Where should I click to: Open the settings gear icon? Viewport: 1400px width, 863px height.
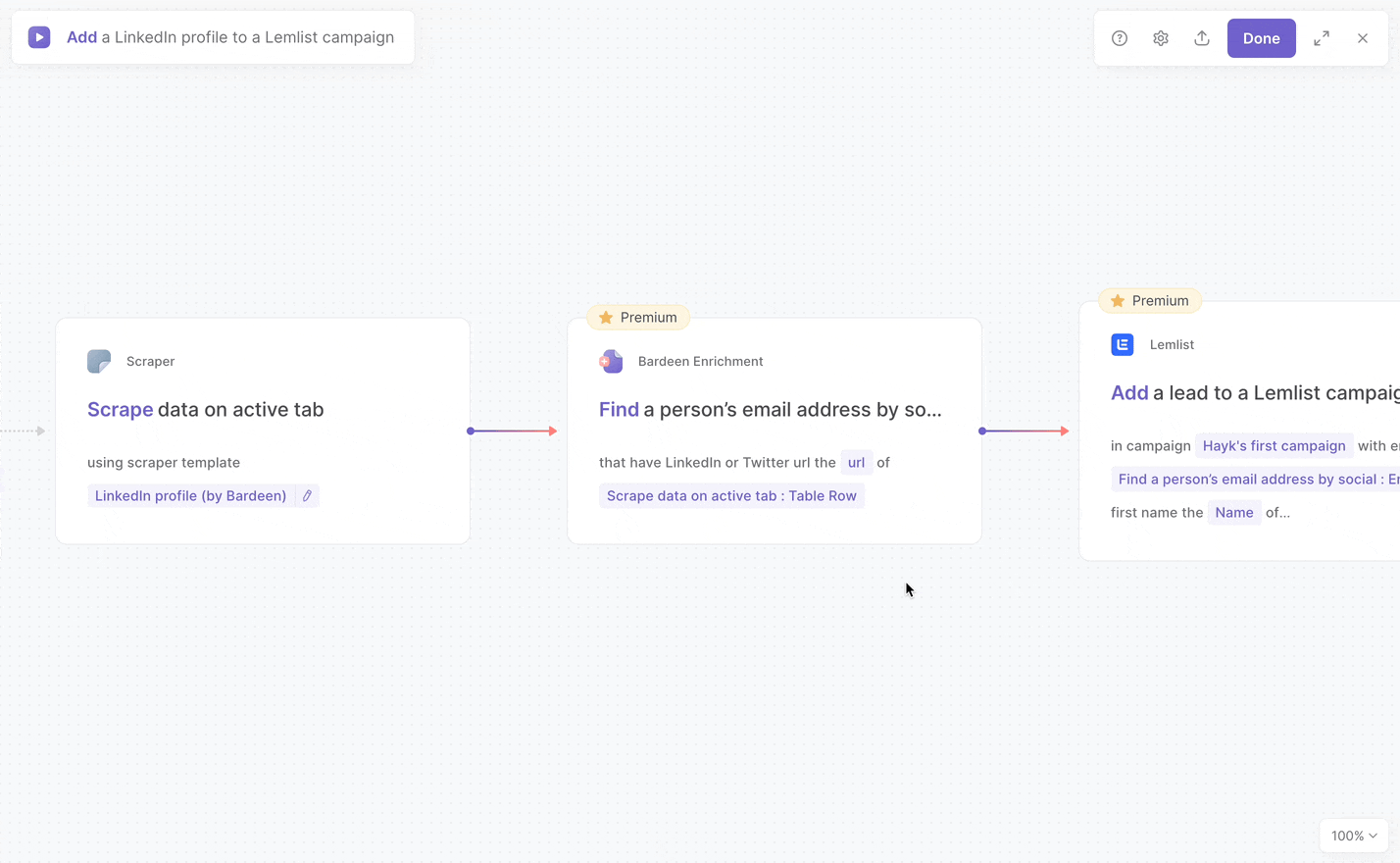click(1161, 38)
